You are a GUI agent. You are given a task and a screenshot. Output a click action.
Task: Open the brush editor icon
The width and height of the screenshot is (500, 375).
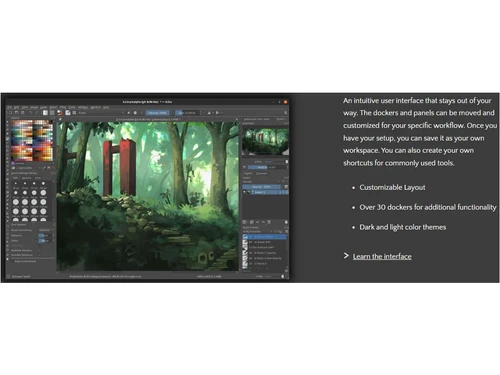tap(68, 113)
